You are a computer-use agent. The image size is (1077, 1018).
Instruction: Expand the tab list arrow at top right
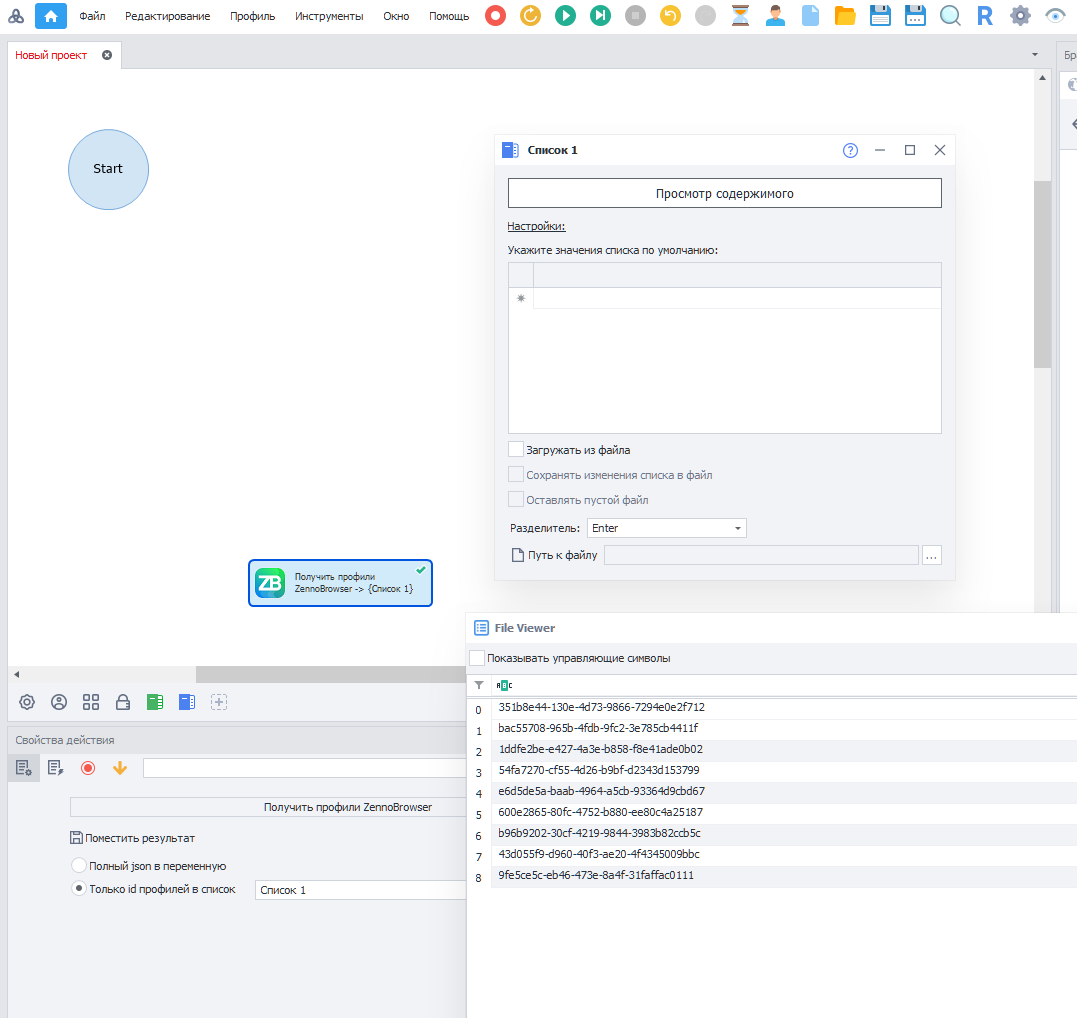click(1035, 55)
